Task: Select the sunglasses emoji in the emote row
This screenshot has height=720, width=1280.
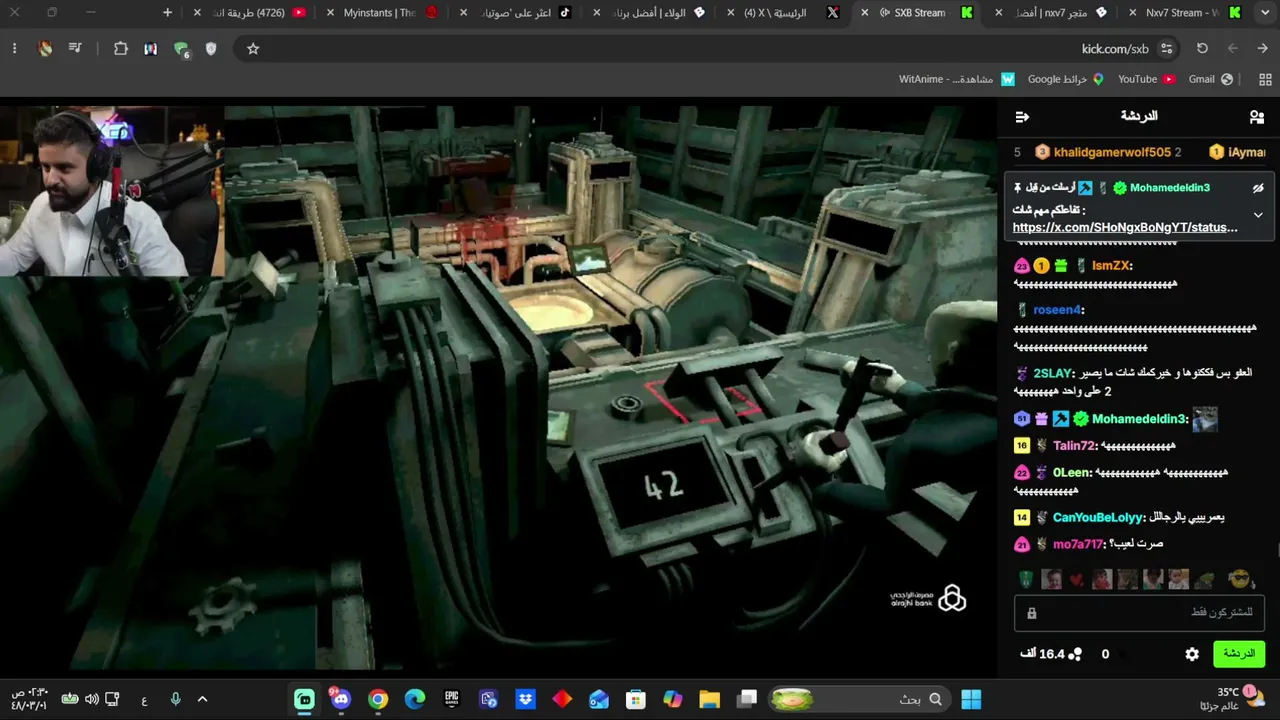Action: pyautogui.click(x=1240, y=580)
